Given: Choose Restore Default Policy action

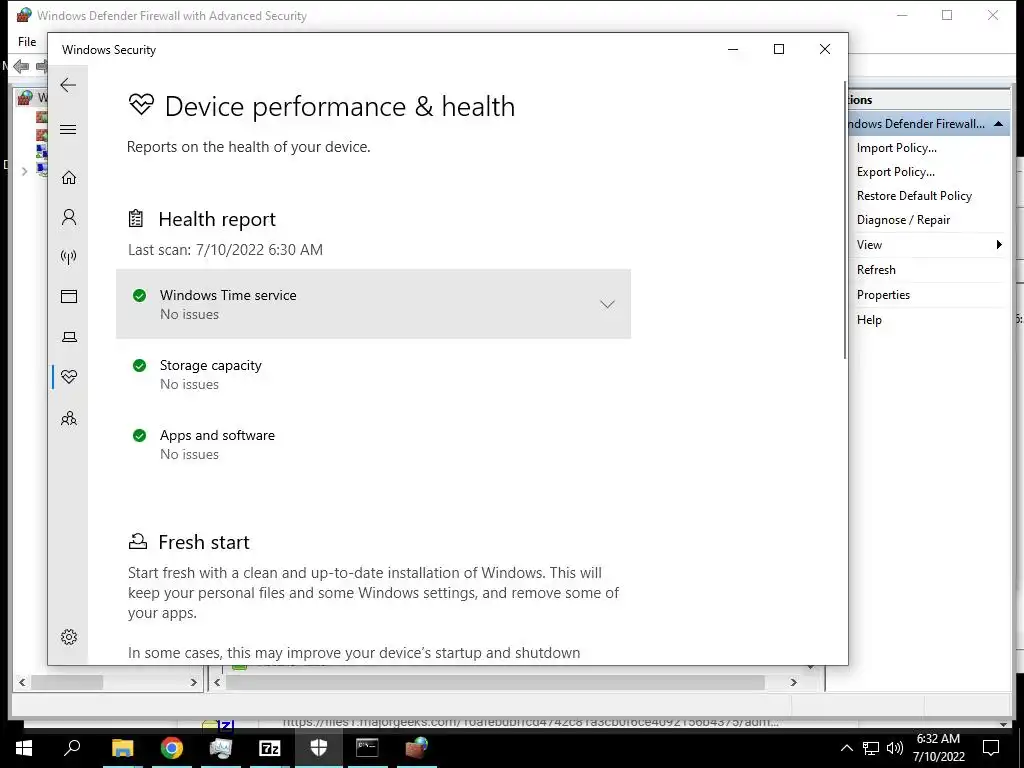Looking at the screenshot, I should click(914, 196).
